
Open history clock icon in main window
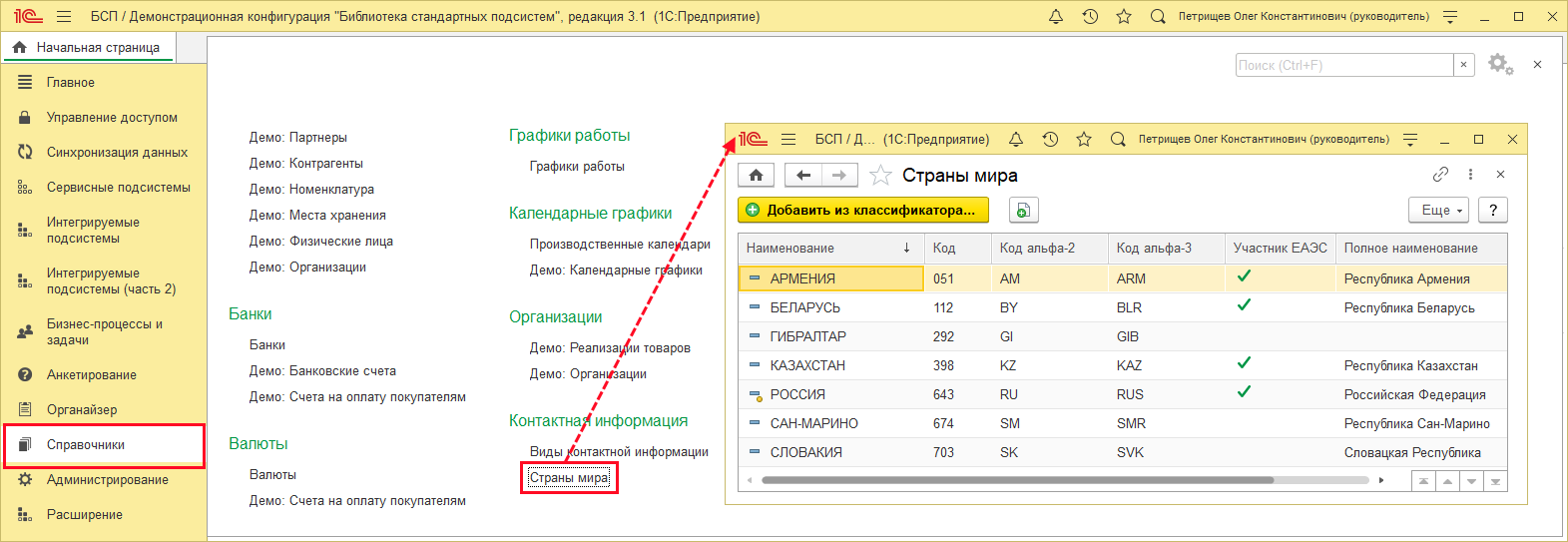coord(1090,17)
